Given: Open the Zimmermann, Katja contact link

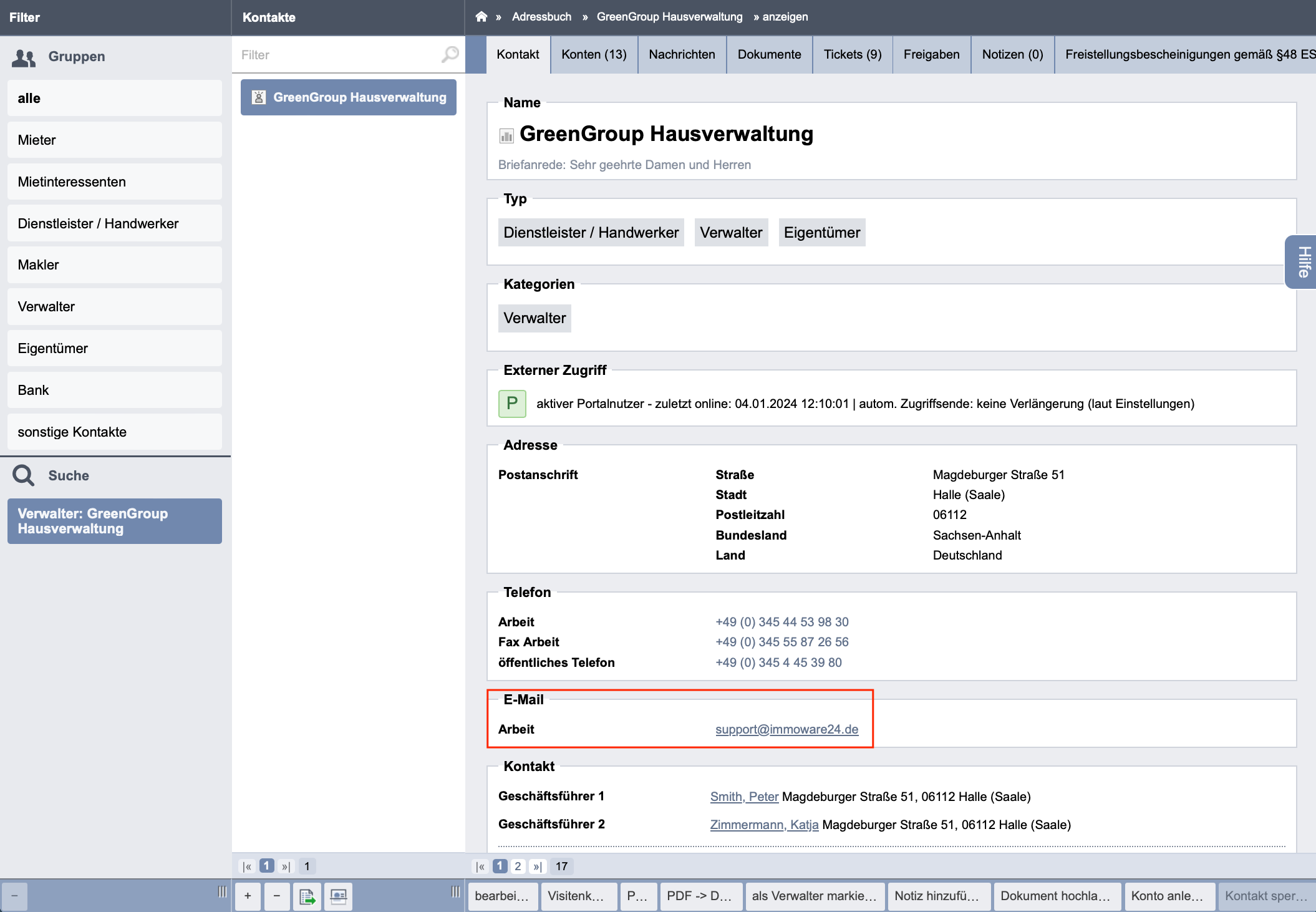Looking at the screenshot, I should (x=764, y=825).
